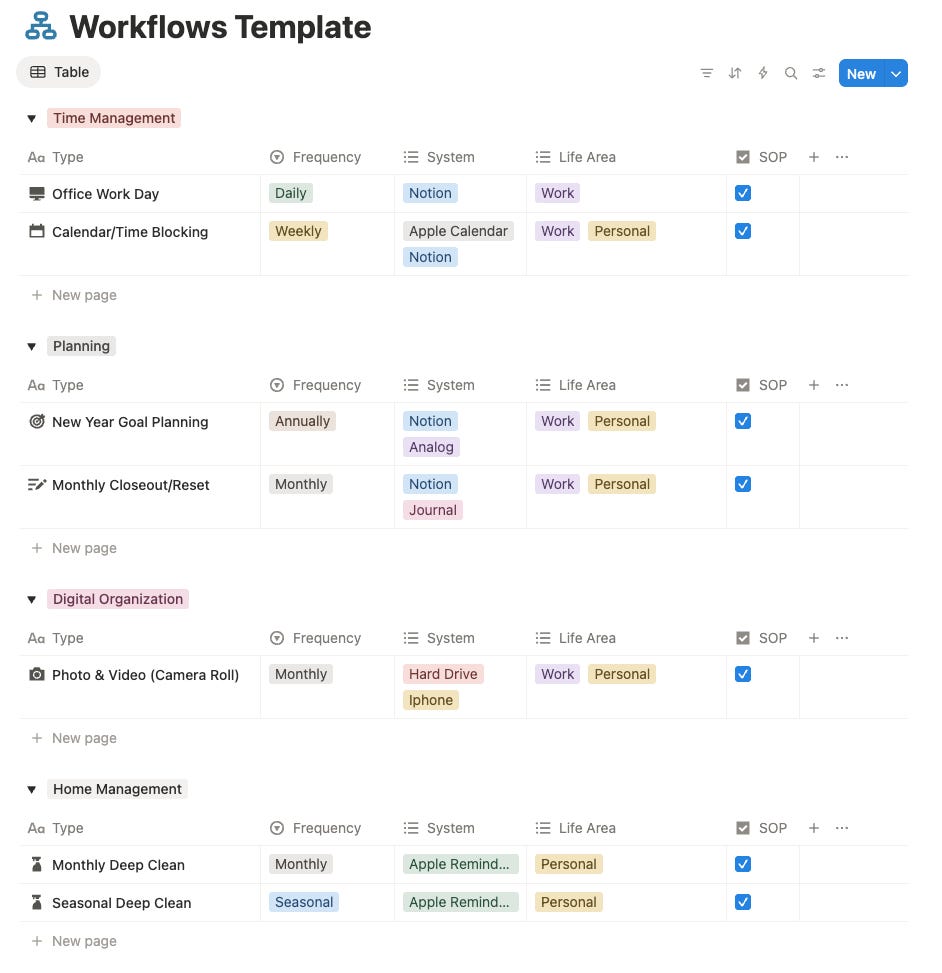Click Personal tag in Seasonal Deep Clean row
942x973 pixels.
click(x=568, y=902)
